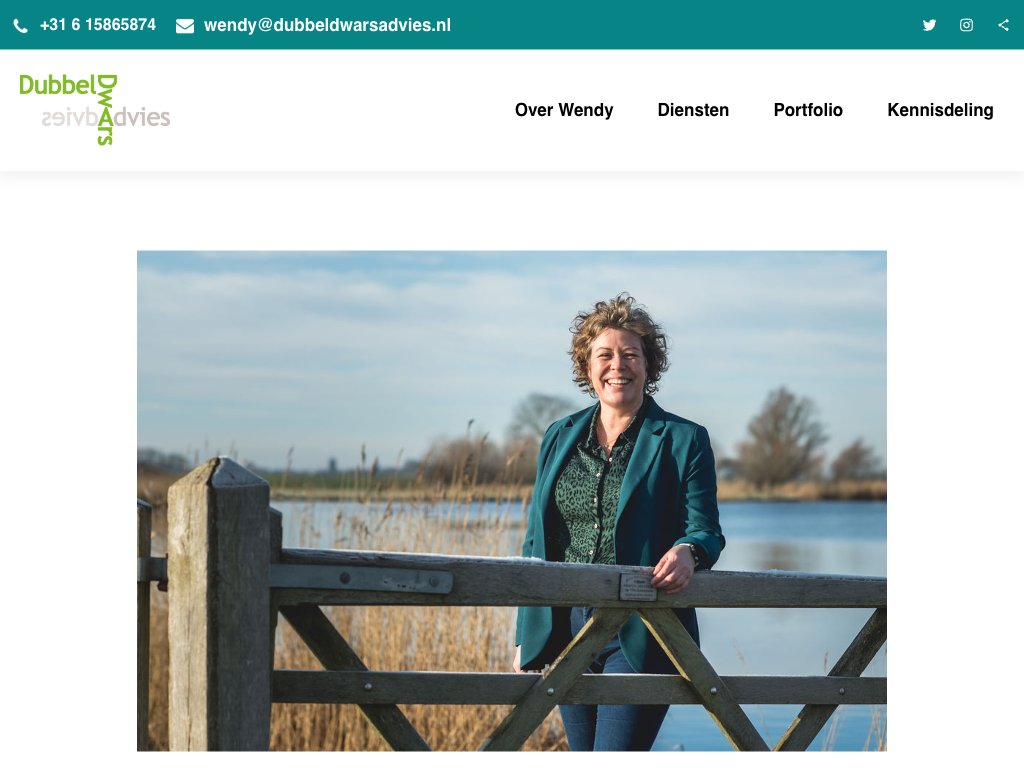Click the share icon in top bar
The width and height of the screenshot is (1024, 768).
(1004, 25)
